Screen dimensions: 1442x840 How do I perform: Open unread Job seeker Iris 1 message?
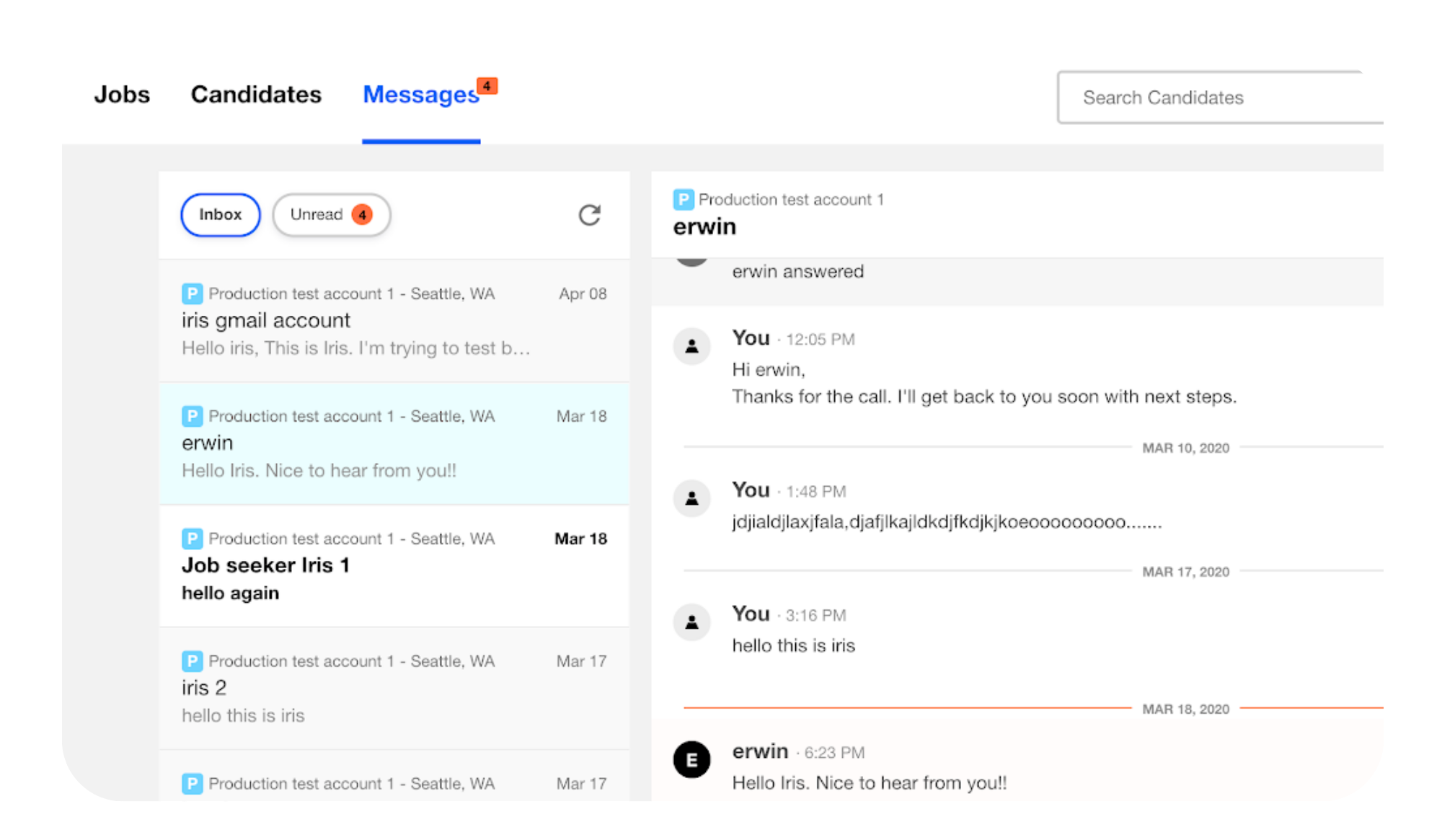pyautogui.click(x=394, y=566)
